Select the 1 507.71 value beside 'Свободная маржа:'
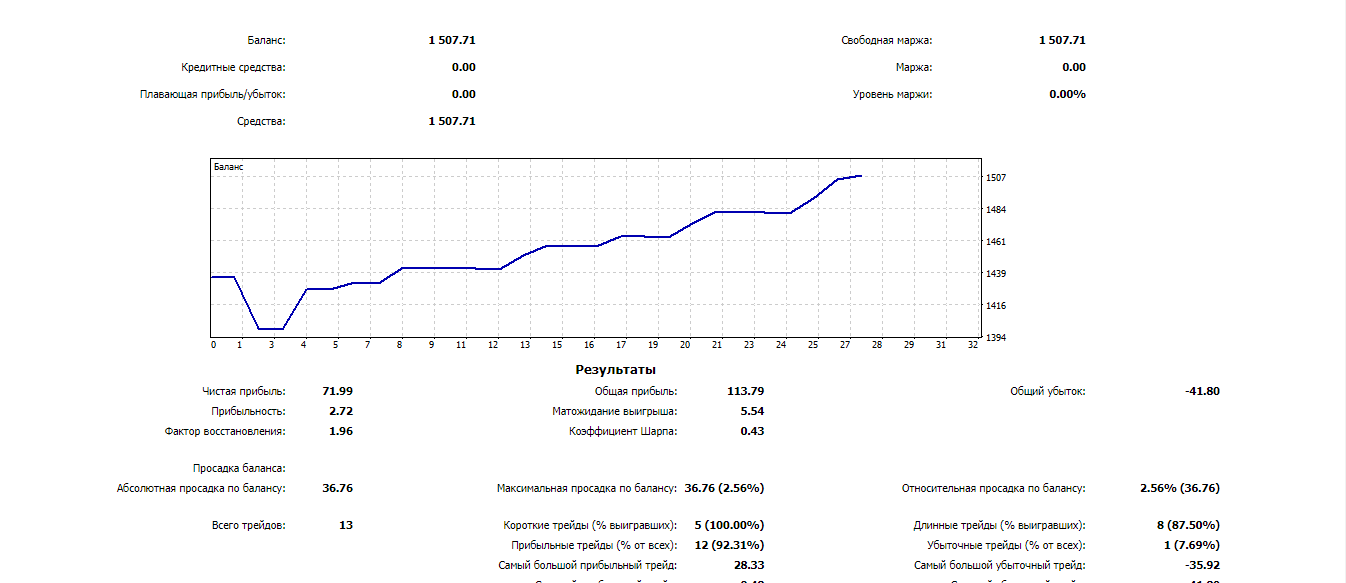The width and height of the screenshot is (1346, 583). (1062, 41)
